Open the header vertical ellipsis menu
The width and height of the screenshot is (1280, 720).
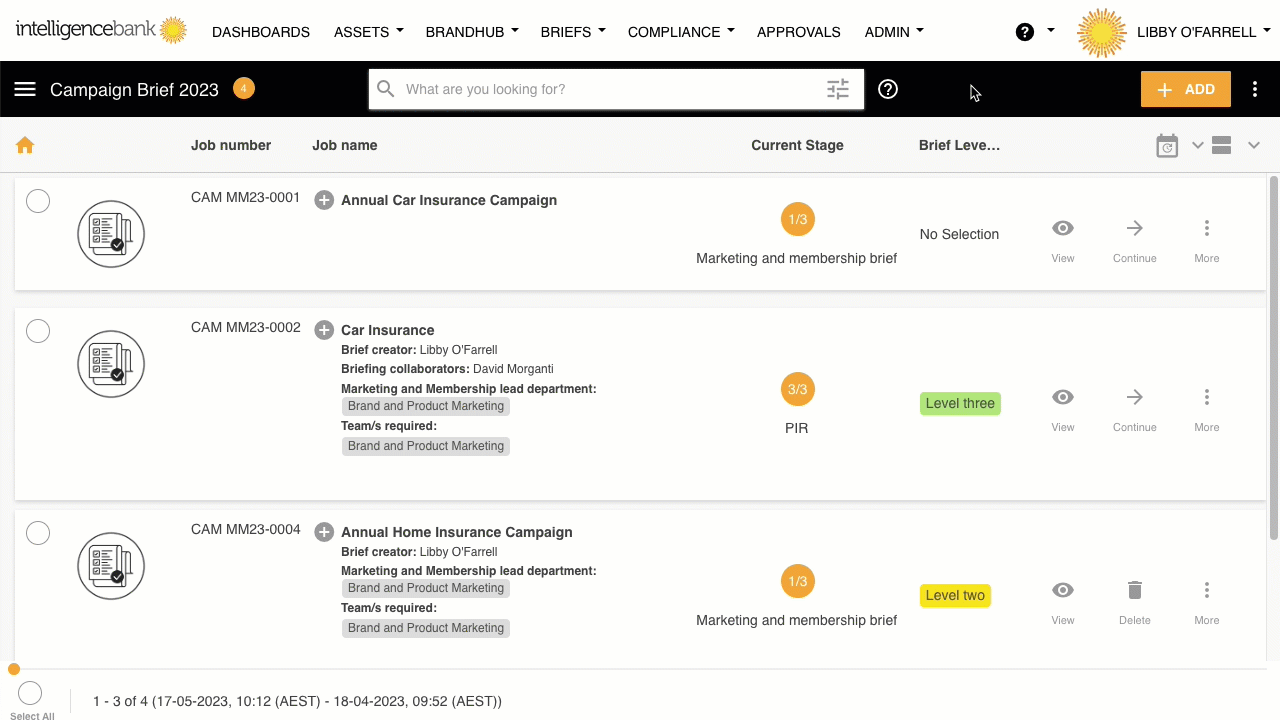pyautogui.click(x=1255, y=89)
